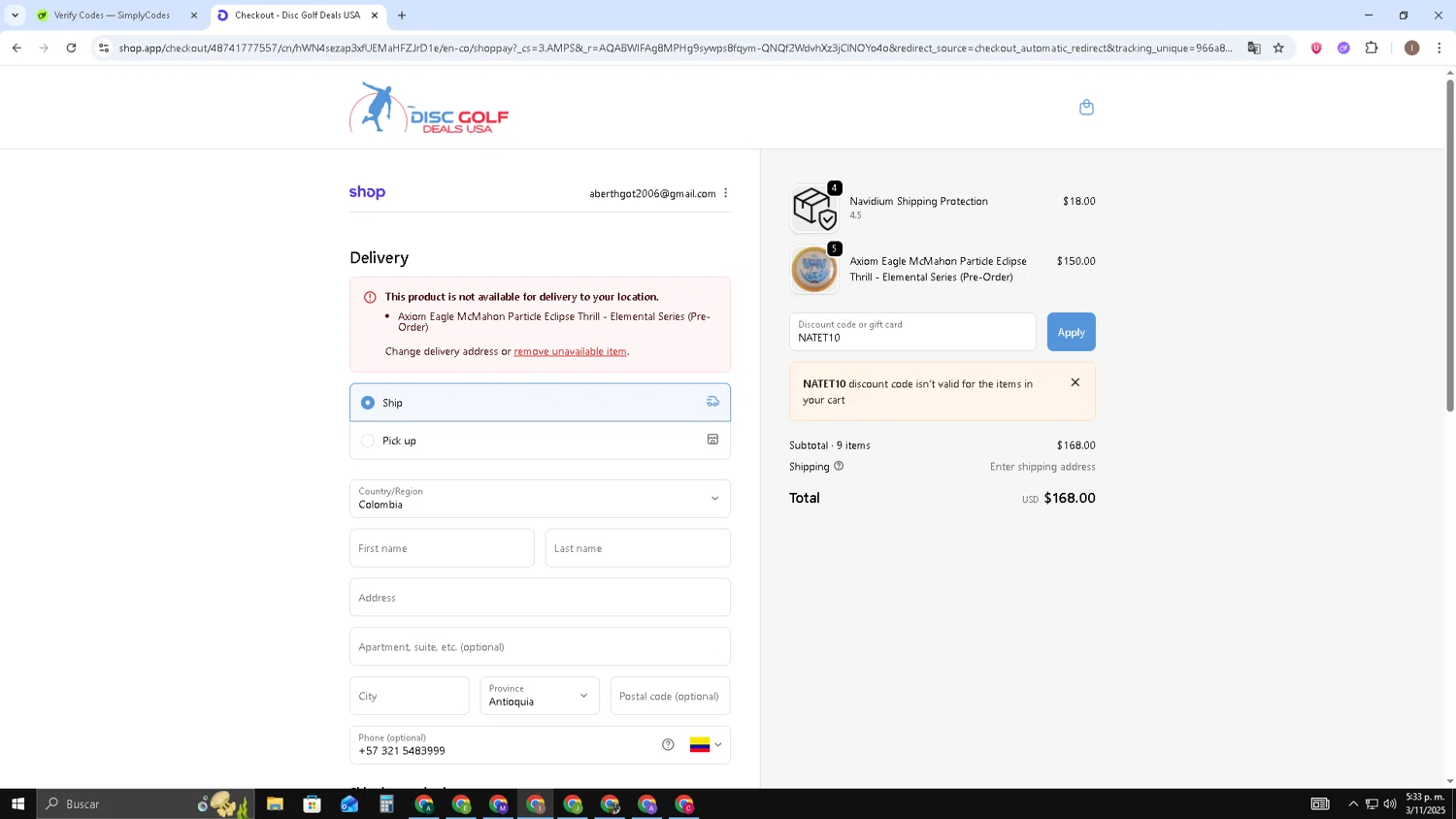Open the account options kebab menu
Screen dimensions: 1456x819
(725, 193)
